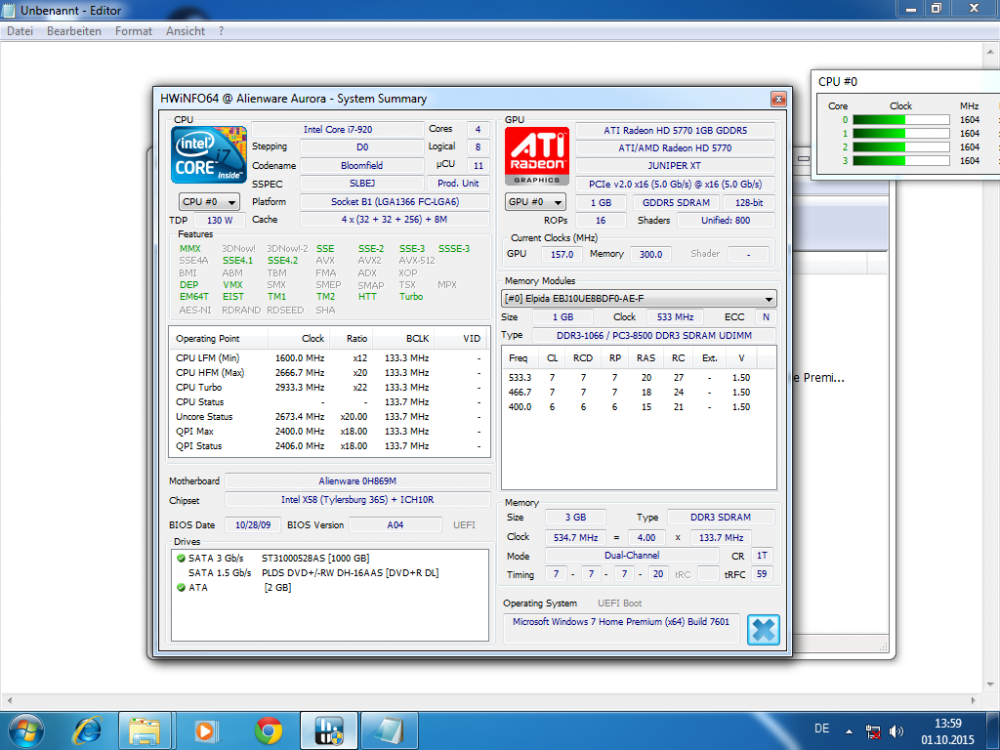The height and width of the screenshot is (750, 1000).
Task: Click the Windows Start orb
Action: pyautogui.click(x=27, y=730)
